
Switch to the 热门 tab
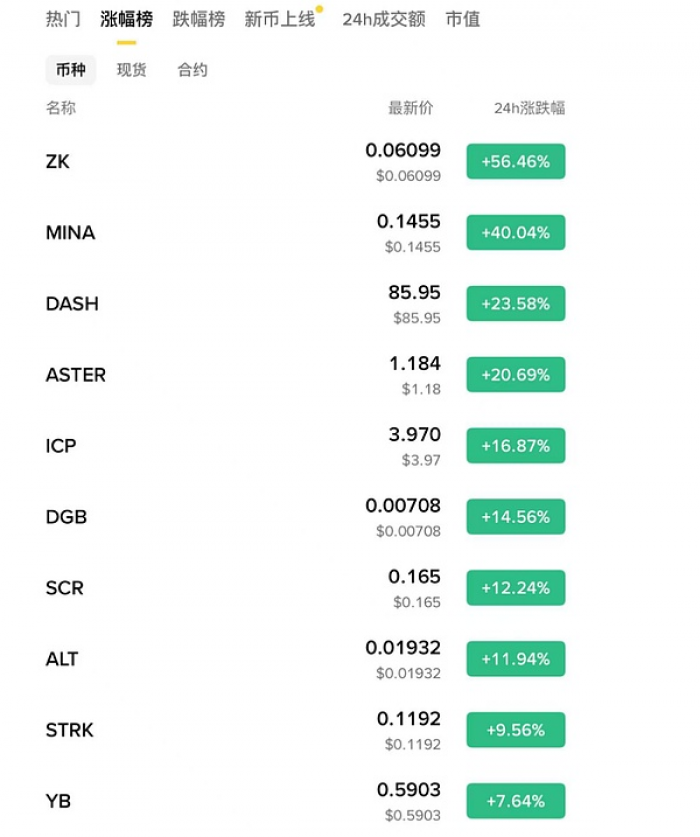pyautogui.click(x=63, y=19)
